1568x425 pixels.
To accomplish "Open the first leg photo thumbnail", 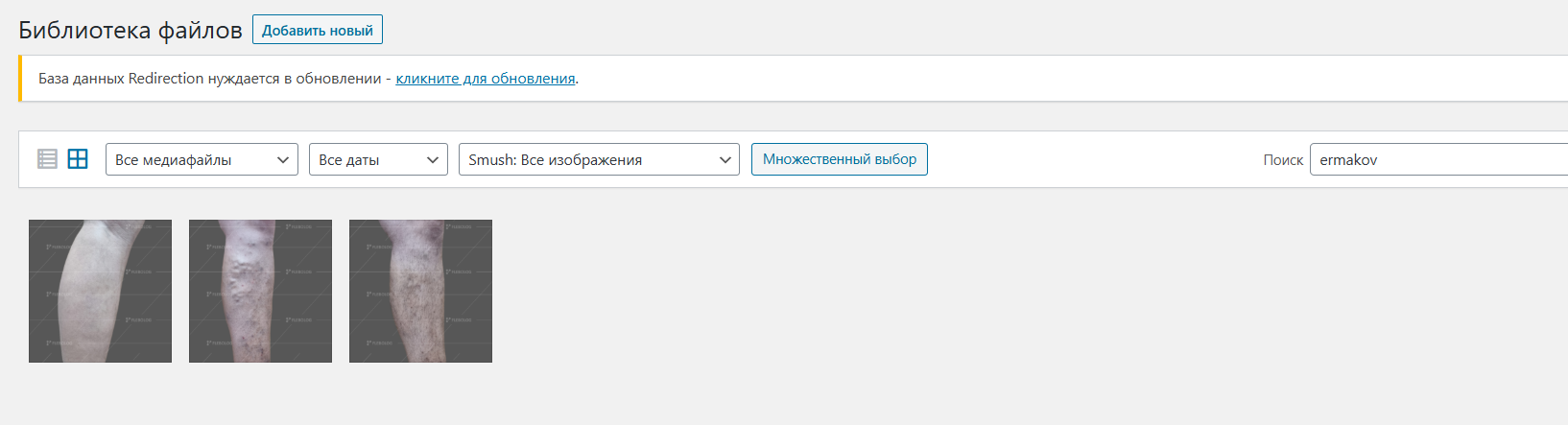I will coord(100,291).
